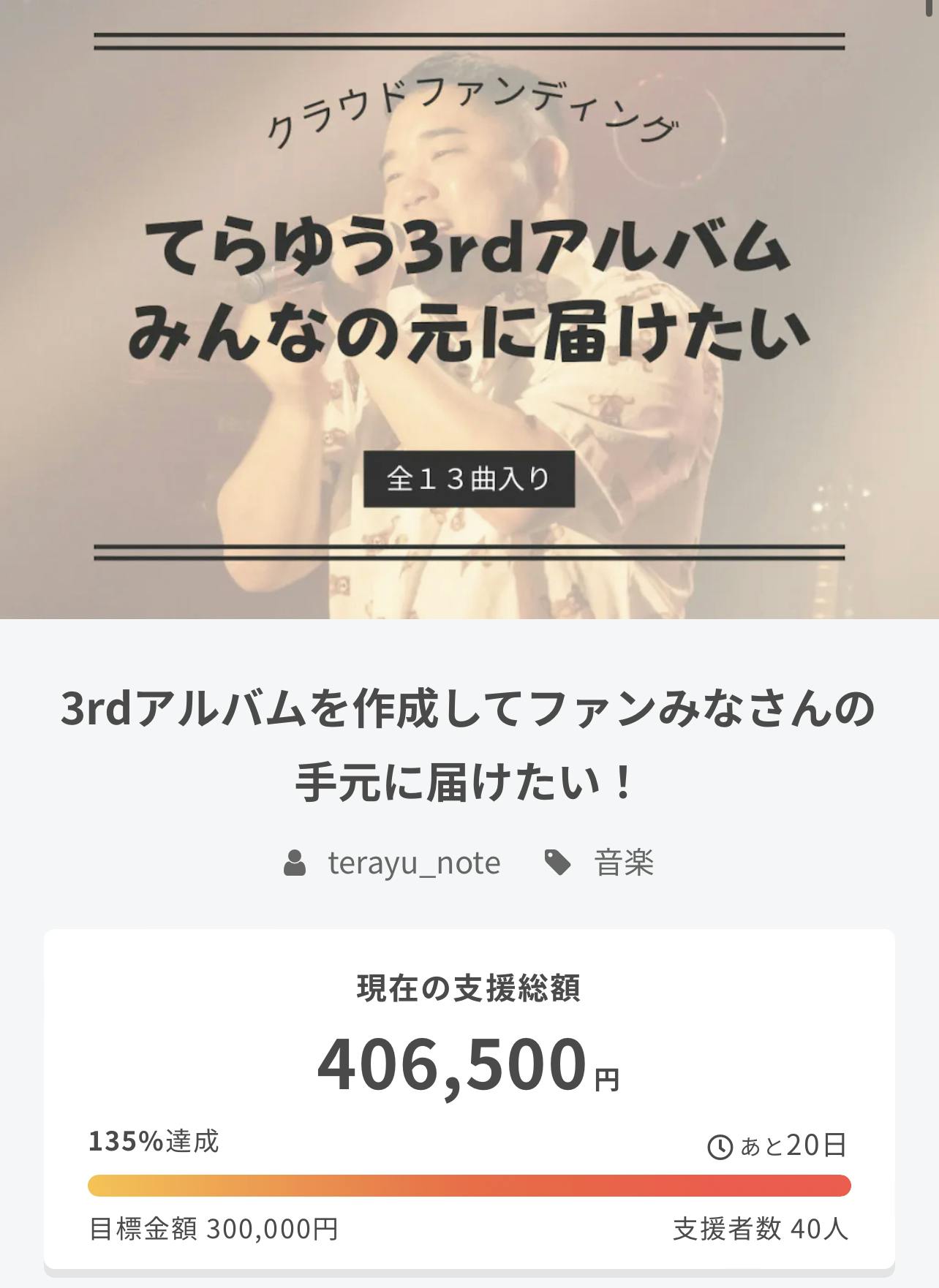Click the あと20日 remaining days text
The image size is (939, 1288).
pyautogui.click(x=794, y=1145)
